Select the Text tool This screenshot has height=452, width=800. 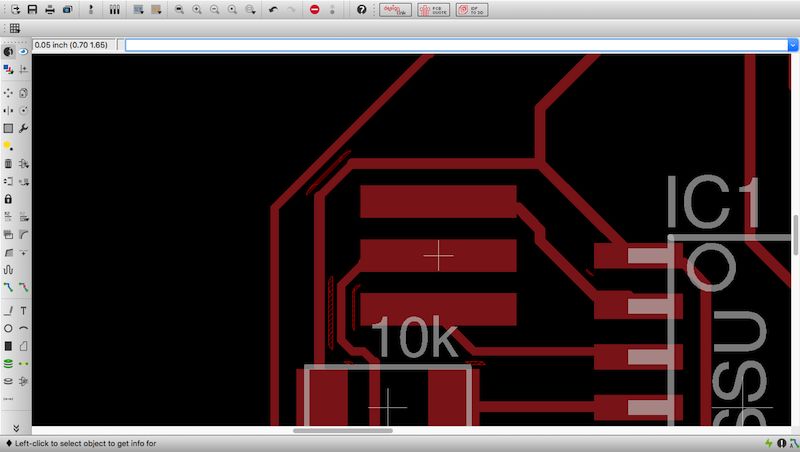click(23, 311)
